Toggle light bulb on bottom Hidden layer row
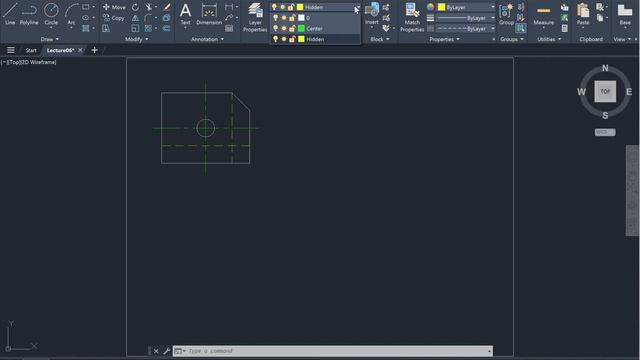 coord(276,39)
